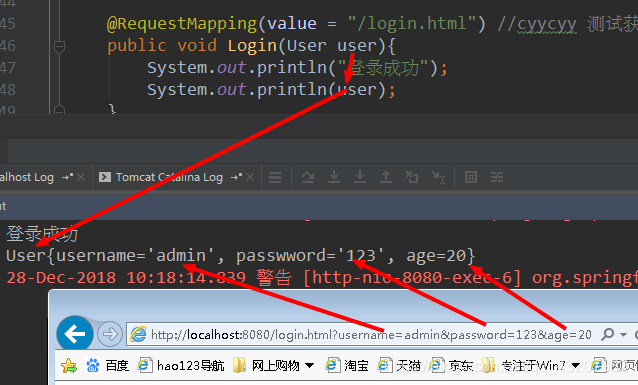Click the Step Into debugger icon

(334, 177)
